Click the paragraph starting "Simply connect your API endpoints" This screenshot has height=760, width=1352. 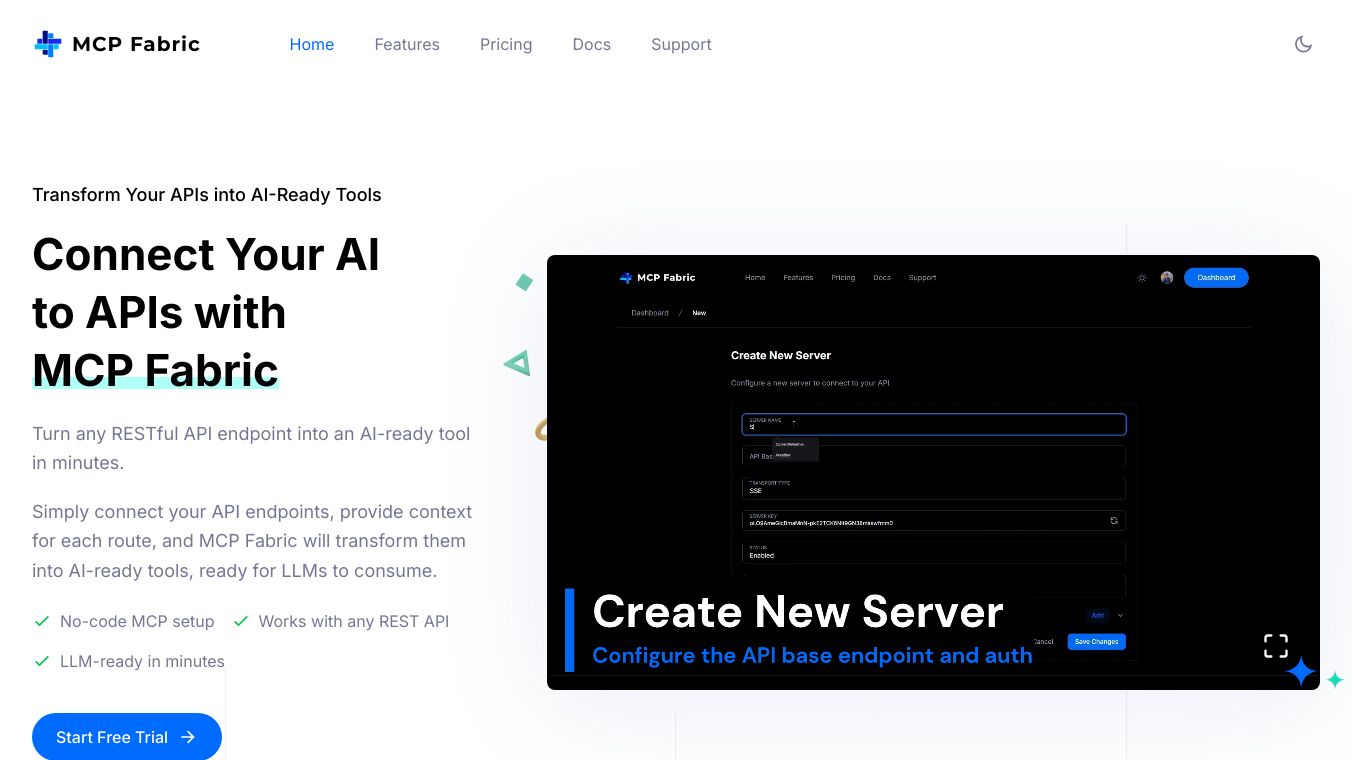pos(252,541)
